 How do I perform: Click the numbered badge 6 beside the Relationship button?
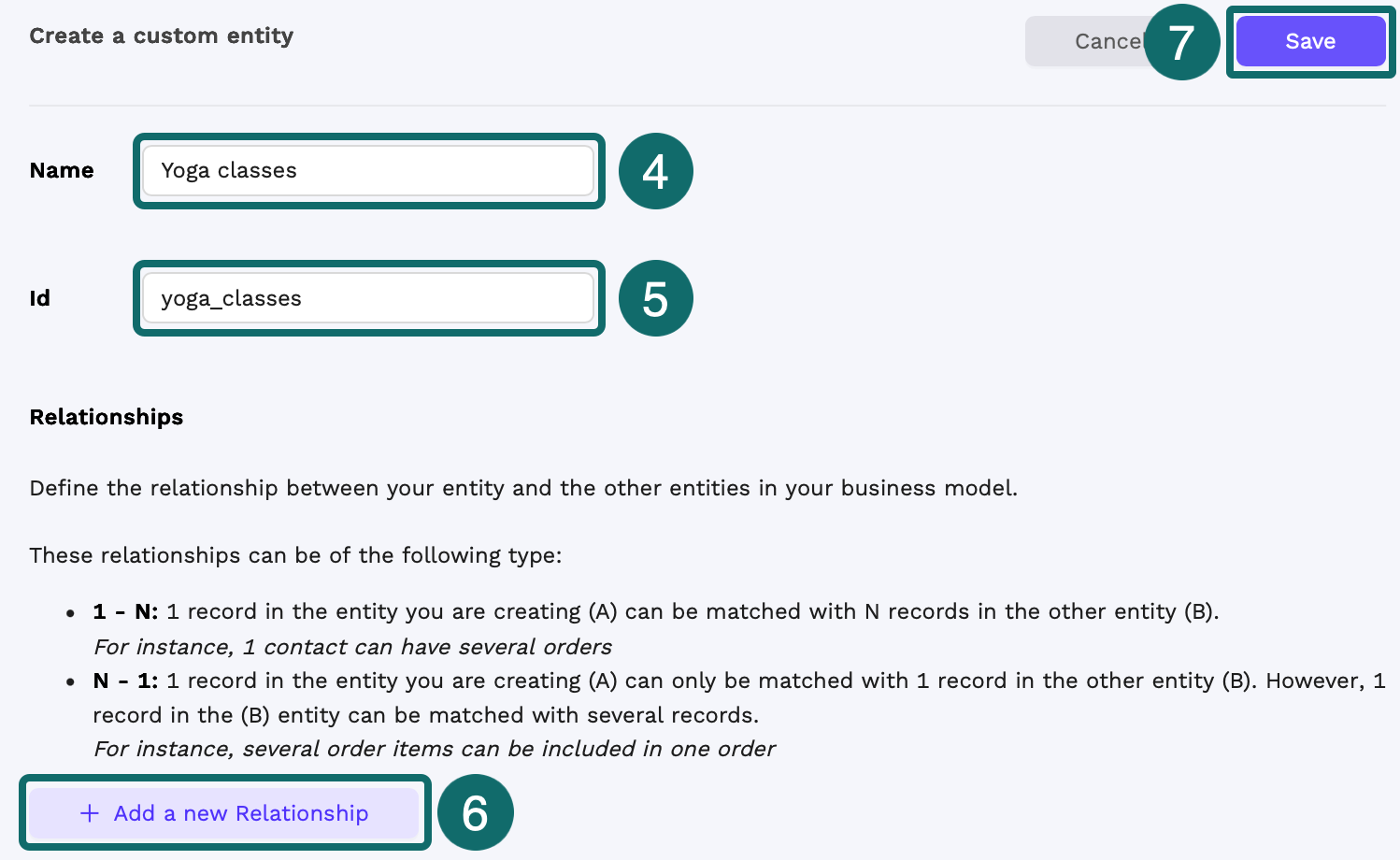[x=476, y=812]
